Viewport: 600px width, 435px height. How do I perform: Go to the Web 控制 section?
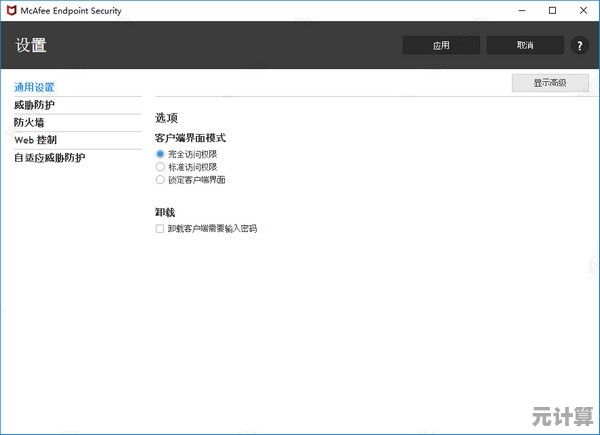[35, 140]
